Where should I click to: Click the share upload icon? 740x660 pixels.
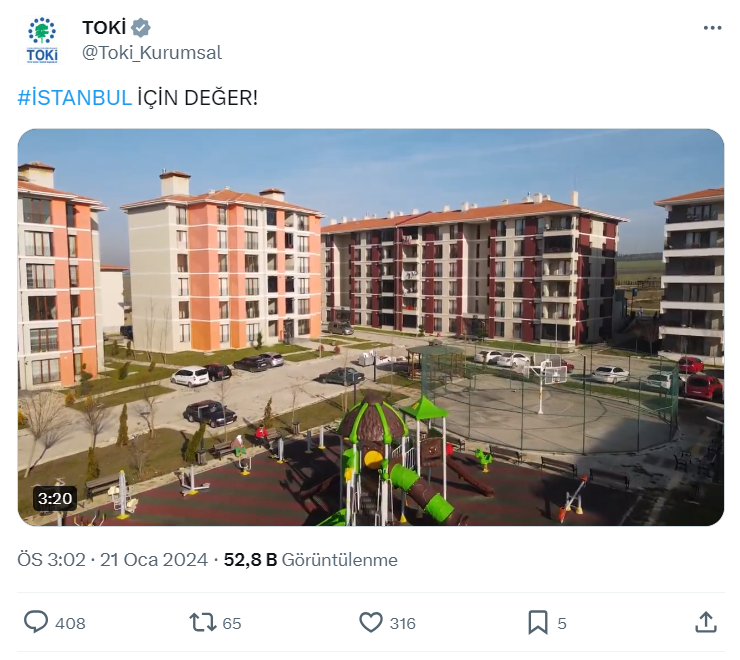(706, 622)
